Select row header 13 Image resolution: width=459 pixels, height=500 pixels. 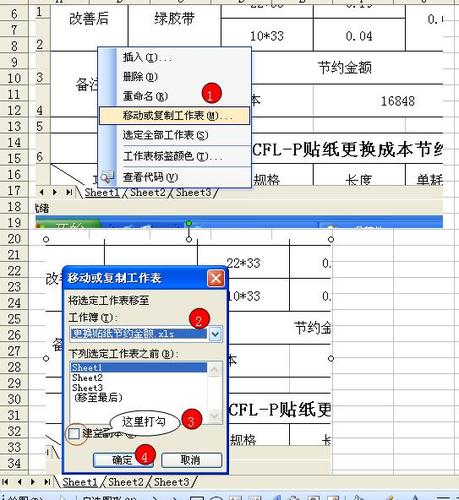pos(14,126)
